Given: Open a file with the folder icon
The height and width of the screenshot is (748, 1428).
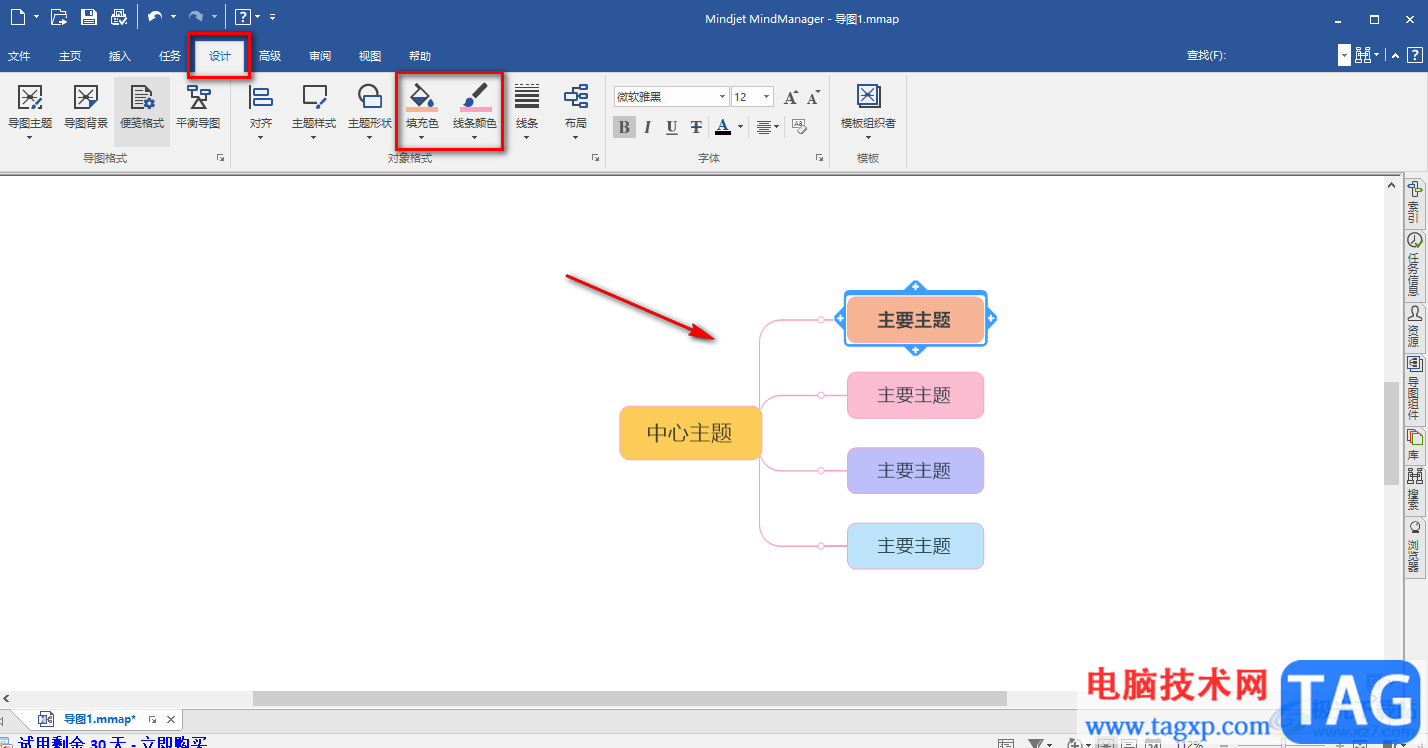Looking at the screenshot, I should click(x=59, y=16).
